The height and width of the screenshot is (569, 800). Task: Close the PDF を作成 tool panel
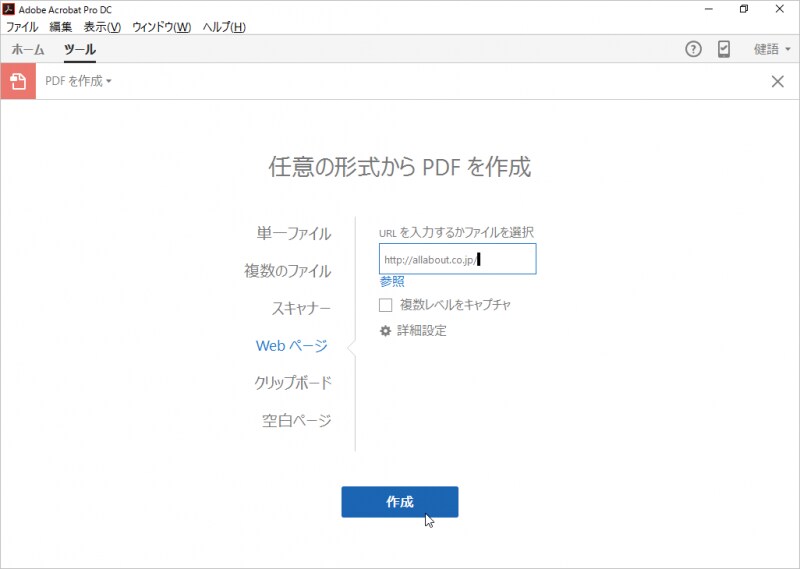[x=778, y=81]
